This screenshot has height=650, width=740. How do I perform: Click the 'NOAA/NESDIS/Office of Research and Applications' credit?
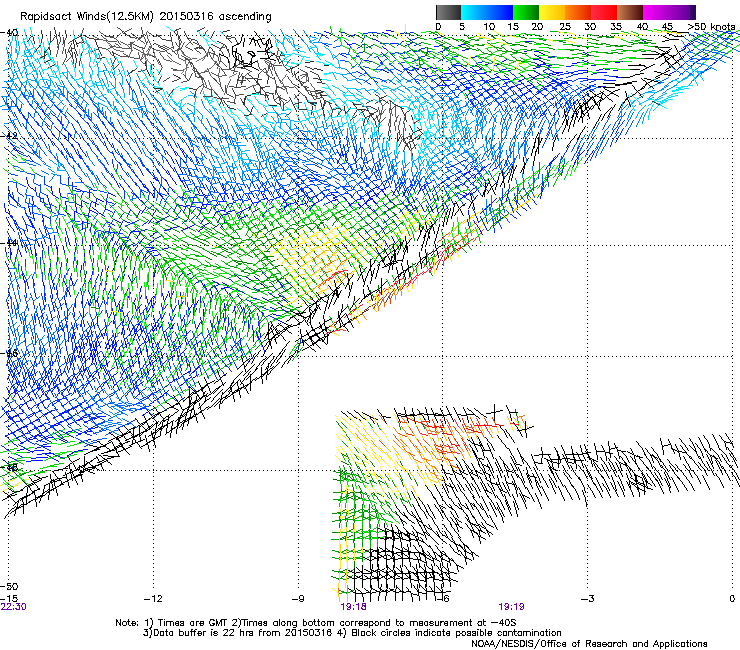tap(589, 644)
